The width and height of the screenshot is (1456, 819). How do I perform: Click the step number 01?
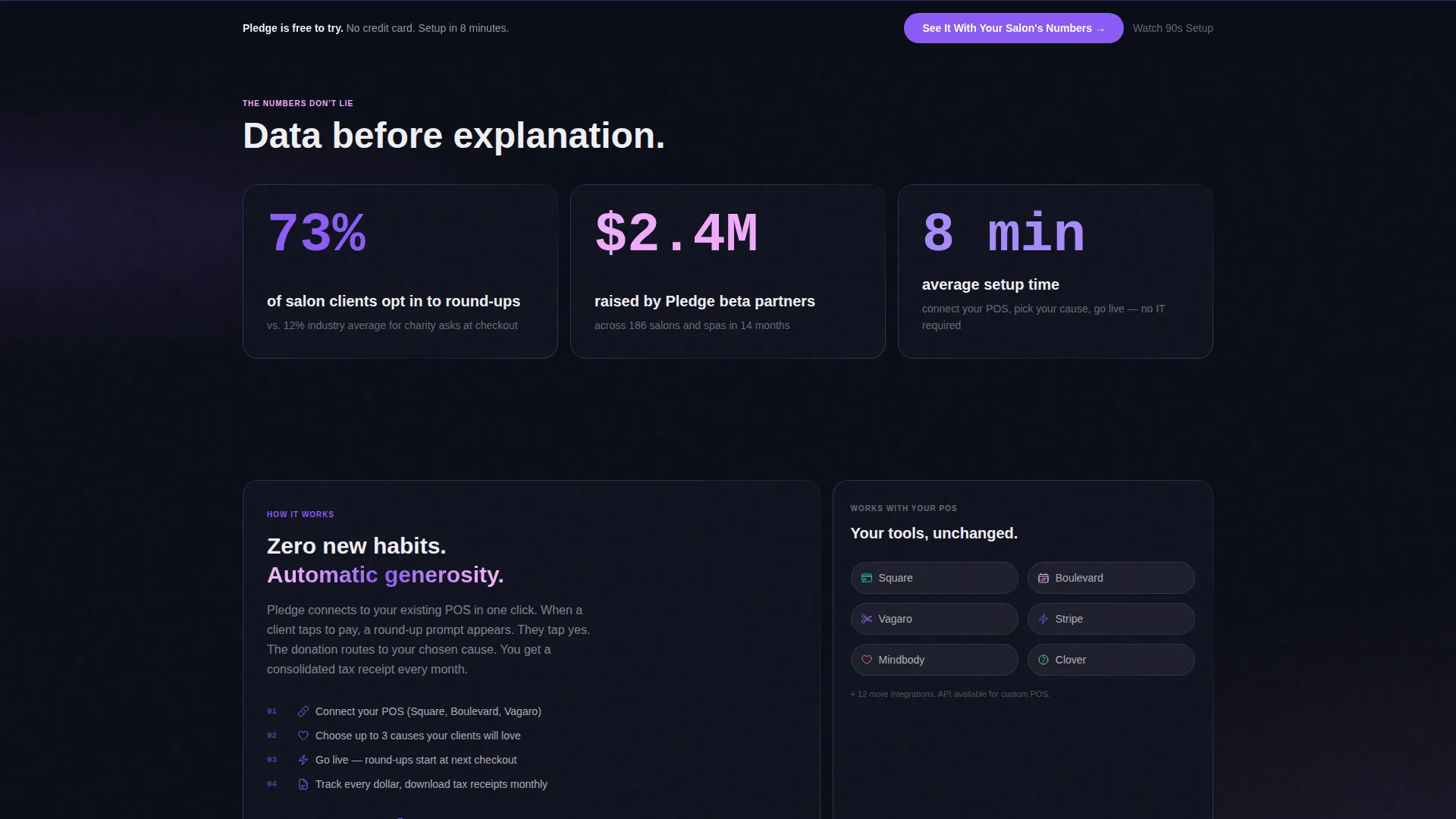(271, 711)
